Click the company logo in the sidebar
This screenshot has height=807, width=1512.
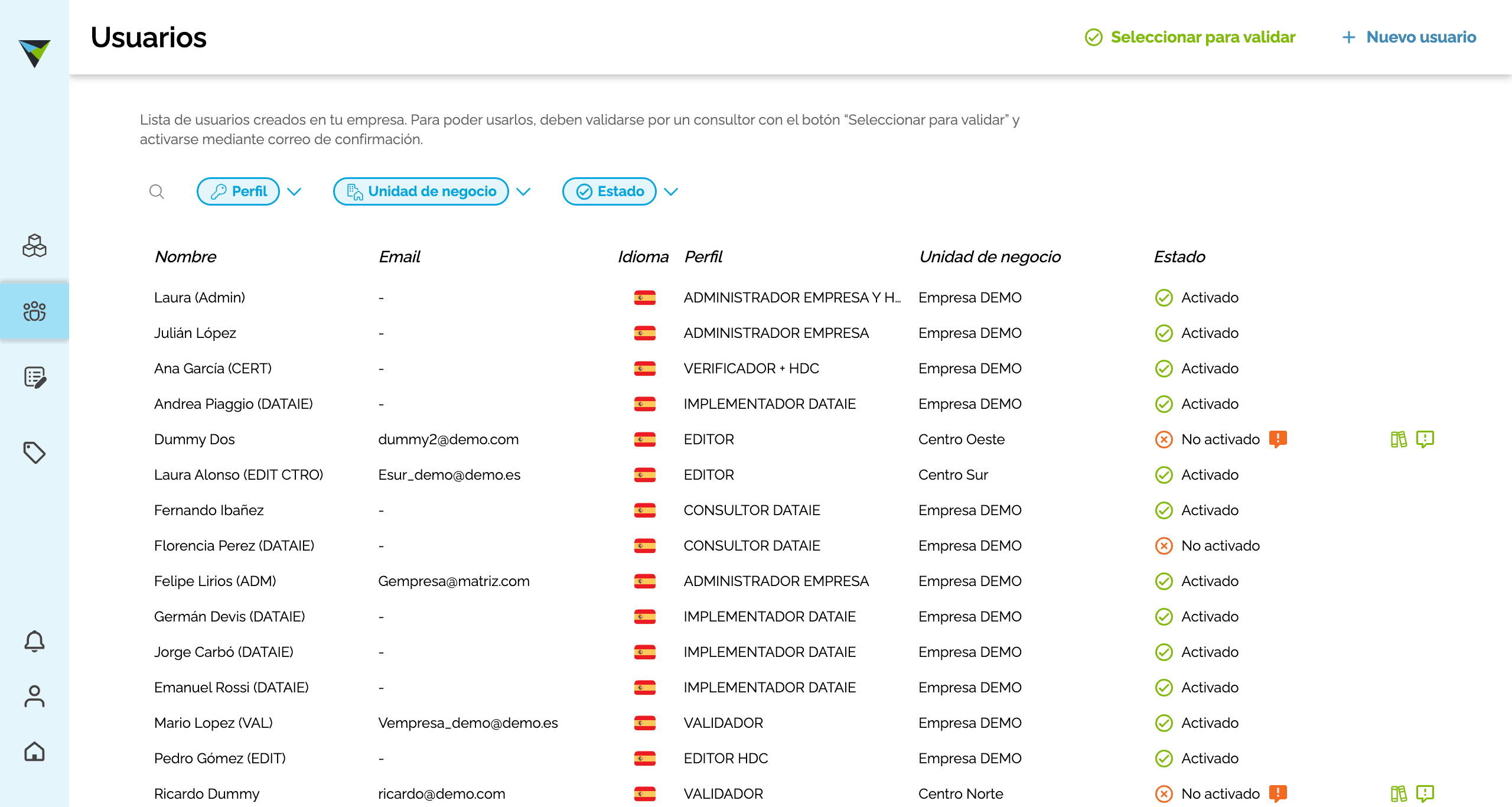click(x=34, y=53)
